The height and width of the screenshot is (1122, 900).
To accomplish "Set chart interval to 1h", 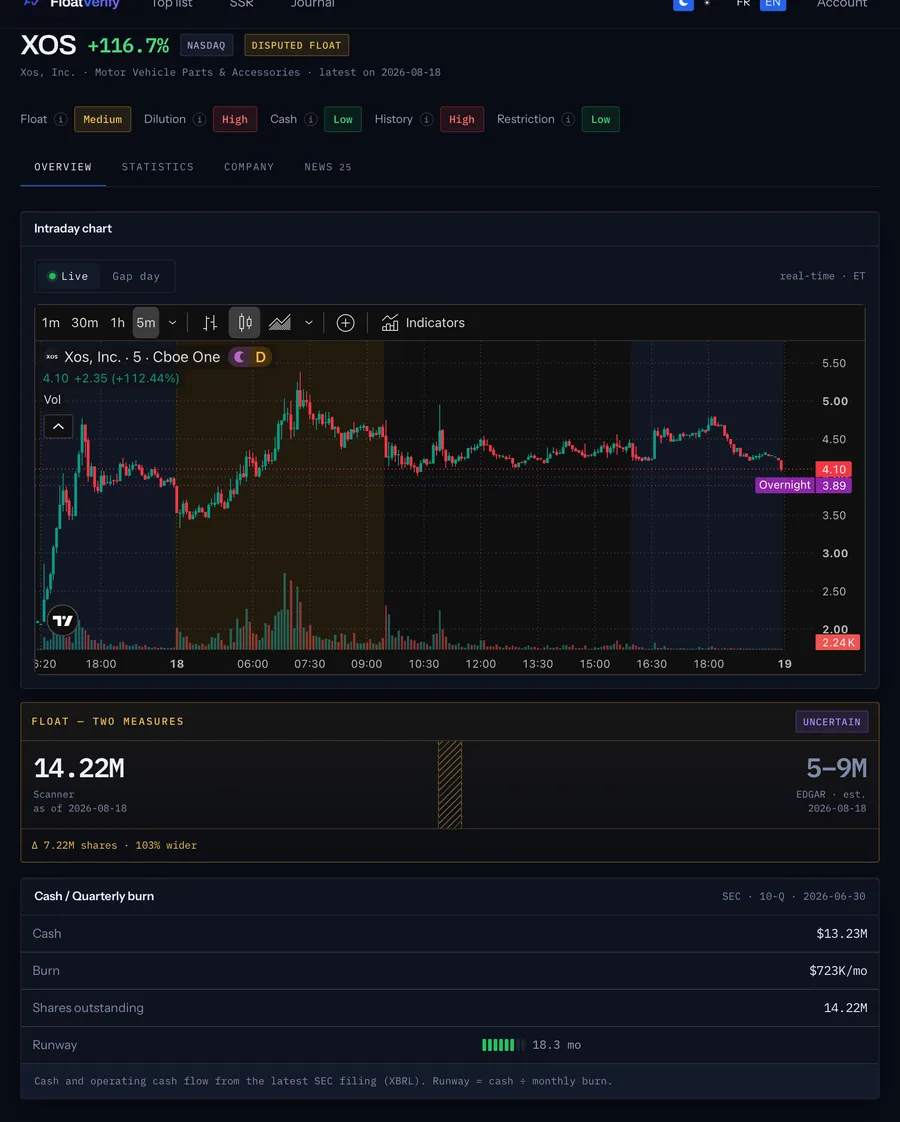I will pyautogui.click(x=117, y=323).
